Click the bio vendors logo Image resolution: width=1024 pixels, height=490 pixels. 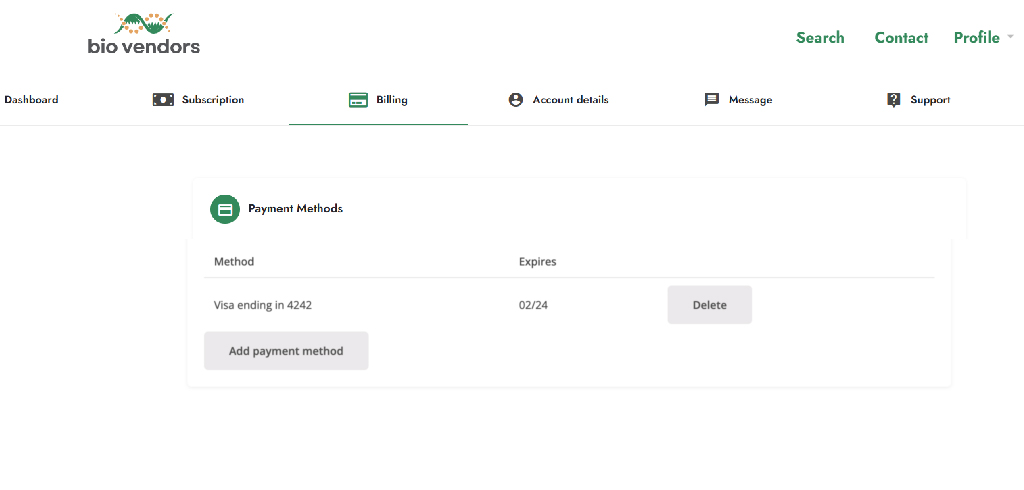144,33
